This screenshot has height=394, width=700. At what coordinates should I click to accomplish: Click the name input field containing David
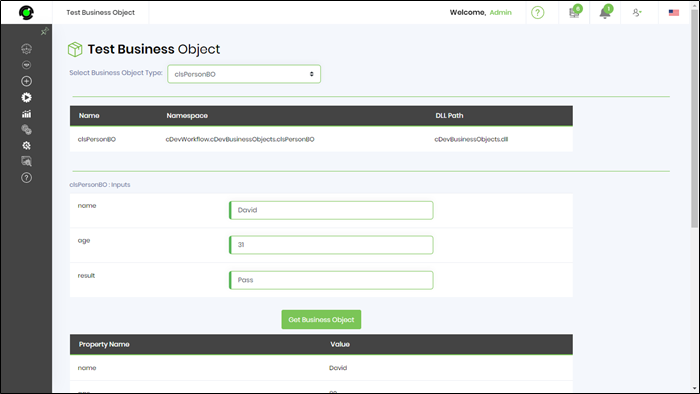(x=331, y=210)
